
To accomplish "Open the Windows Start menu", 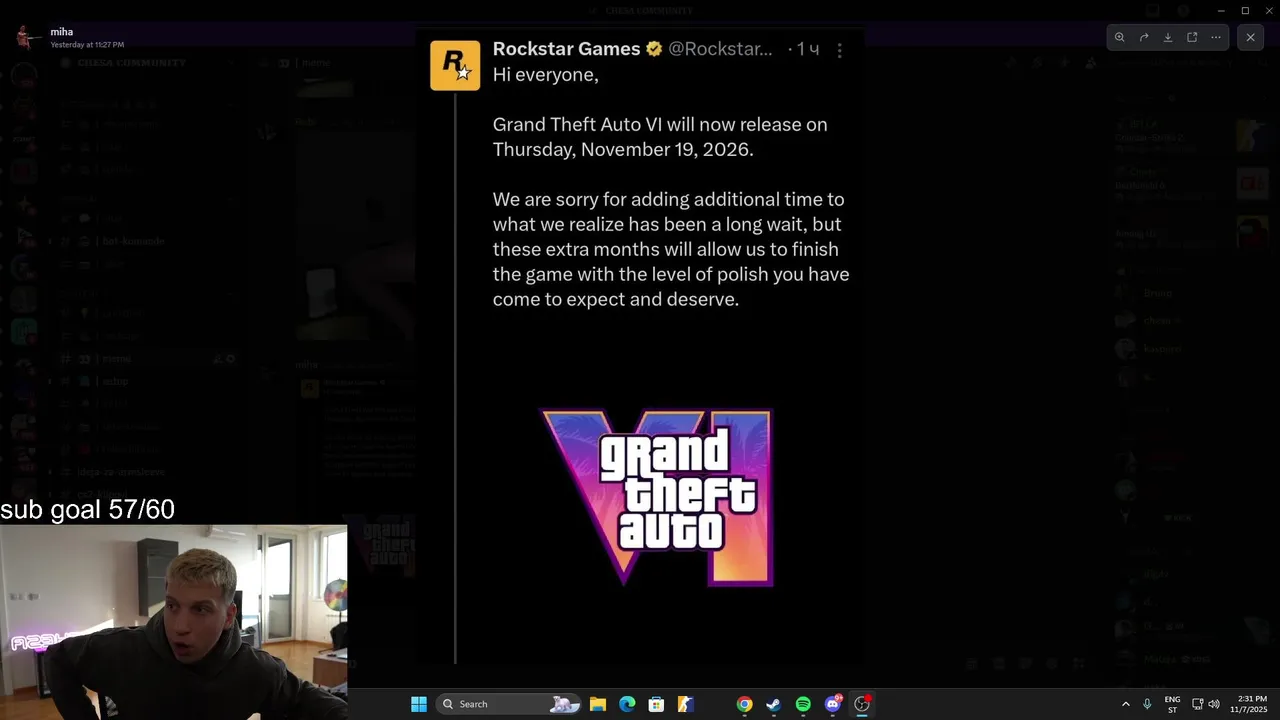I will point(419,704).
